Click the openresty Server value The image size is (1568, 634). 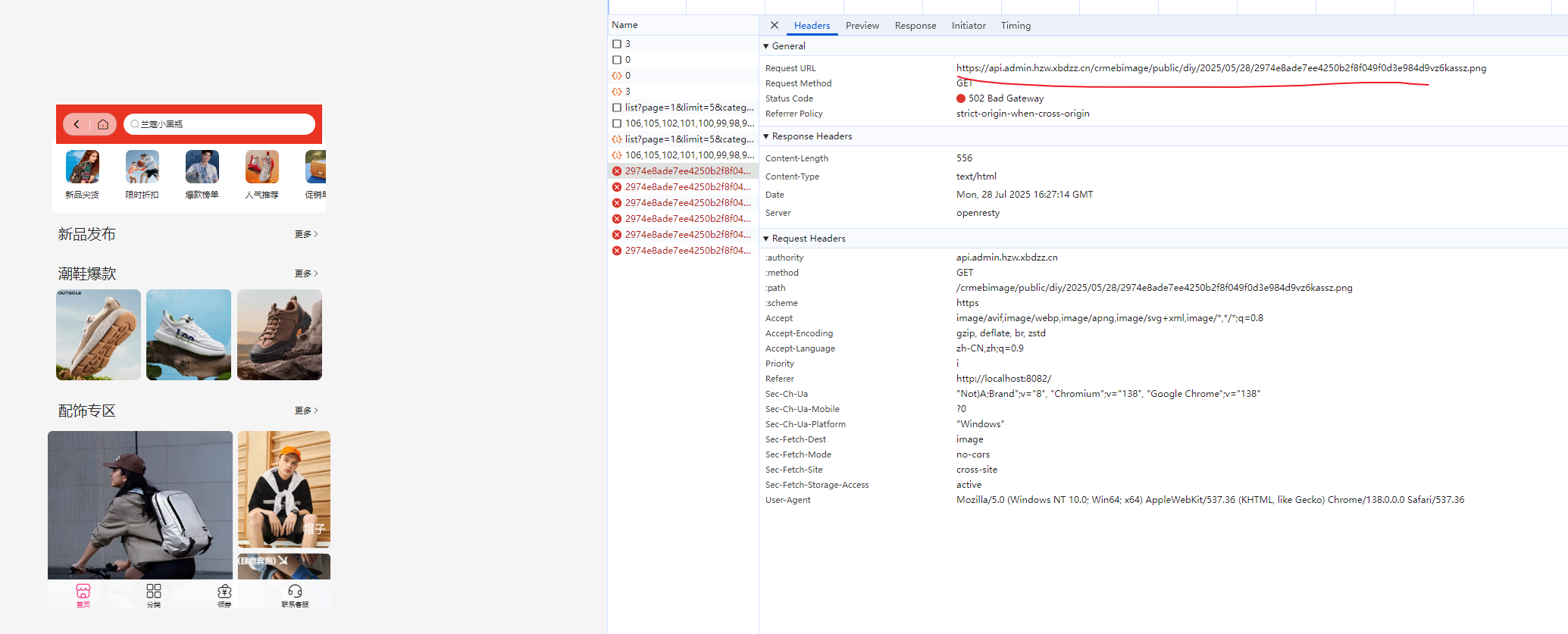pos(978,213)
